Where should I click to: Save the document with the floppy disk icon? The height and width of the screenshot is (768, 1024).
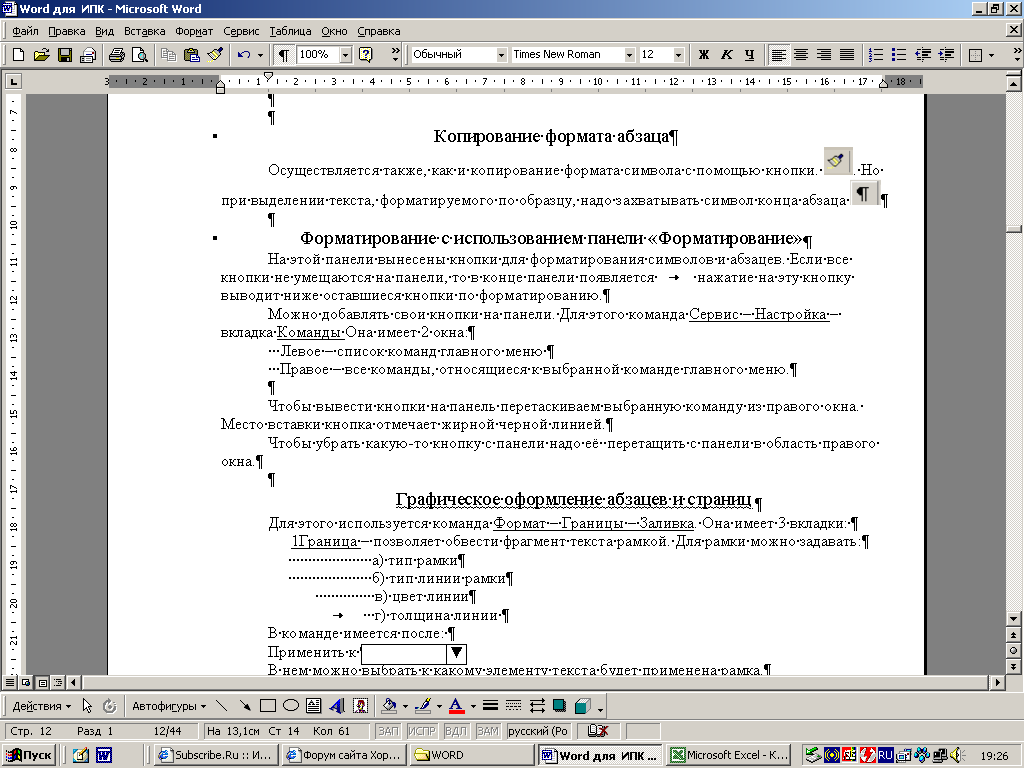[65, 55]
